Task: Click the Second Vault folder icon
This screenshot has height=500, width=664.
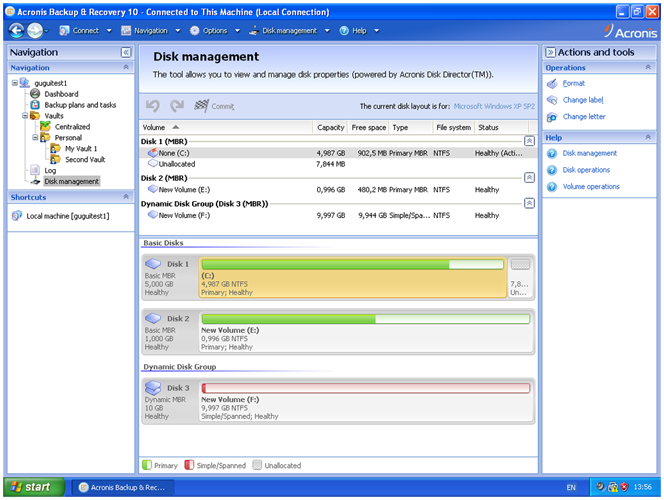Action: (55, 159)
